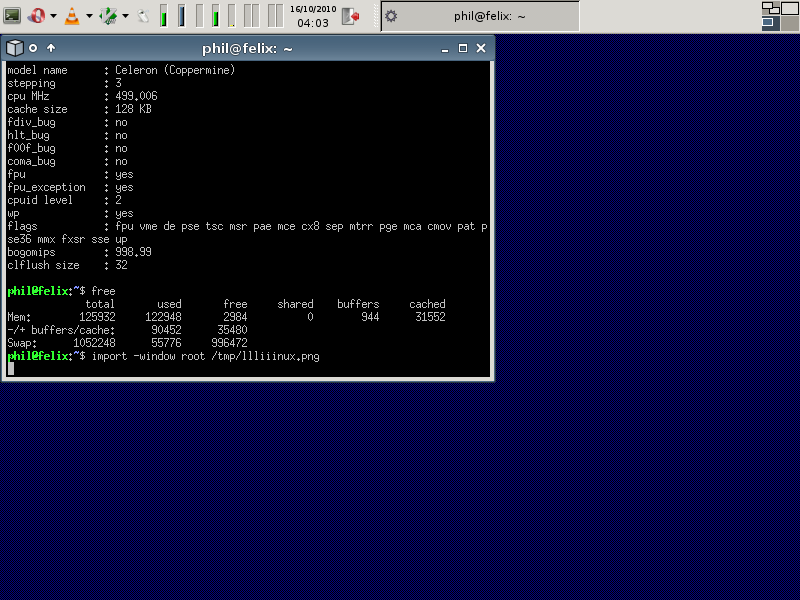
Task: Shade the window with the up-arrow button
Action: click(51, 47)
